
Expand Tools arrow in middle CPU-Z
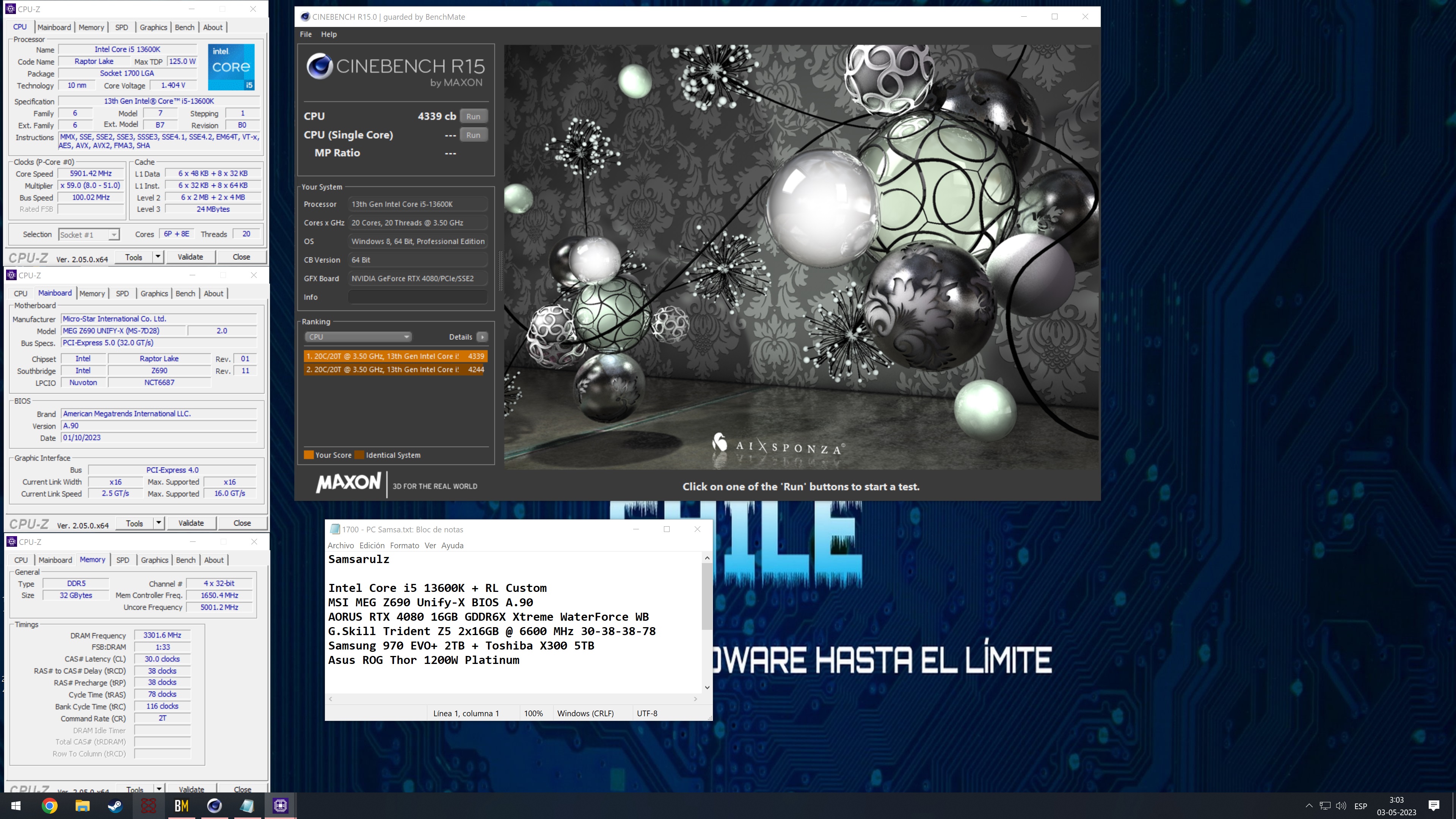(159, 523)
